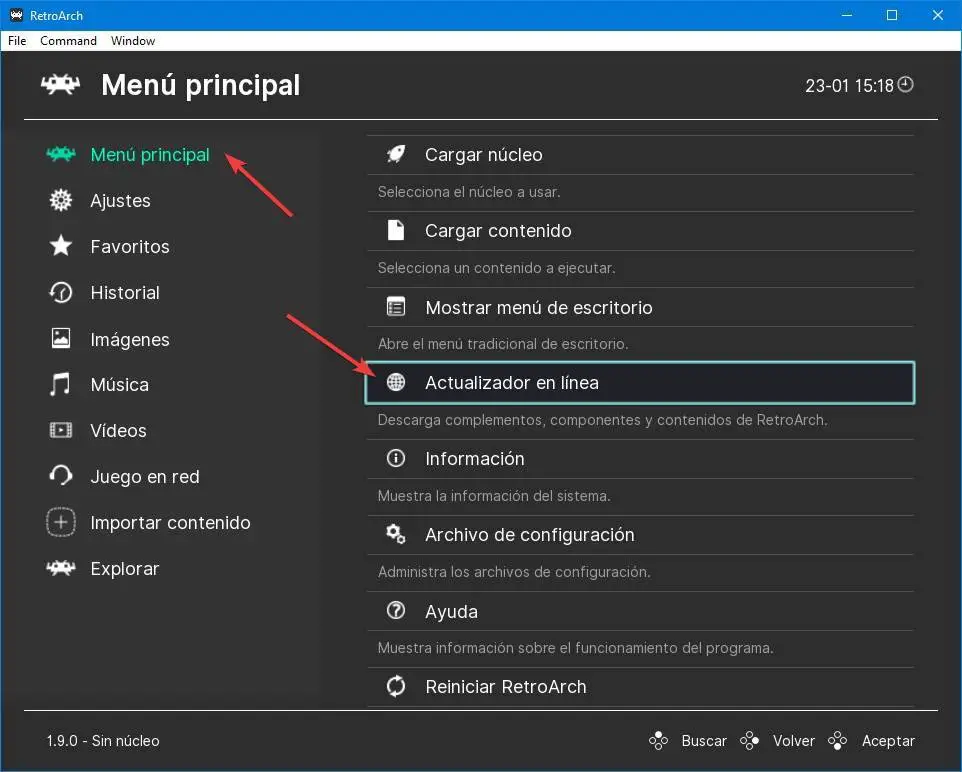
Task: Click the Explorar invader icon
Action: point(61,568)
